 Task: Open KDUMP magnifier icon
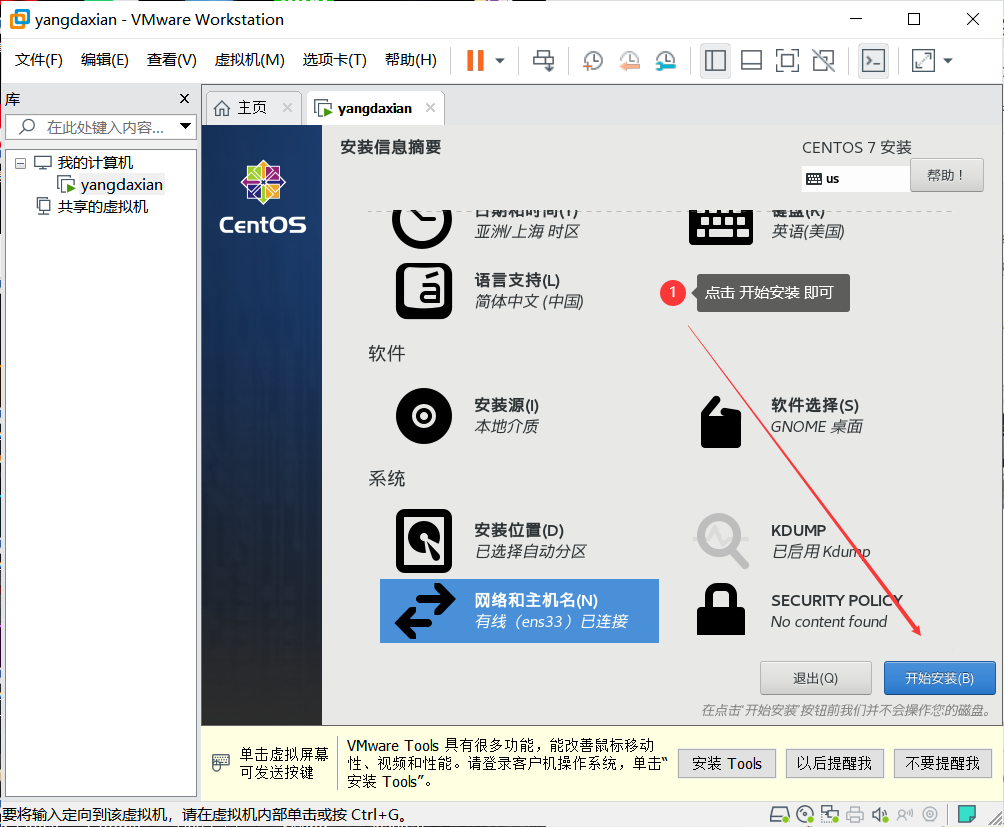[x=722, y=541]
